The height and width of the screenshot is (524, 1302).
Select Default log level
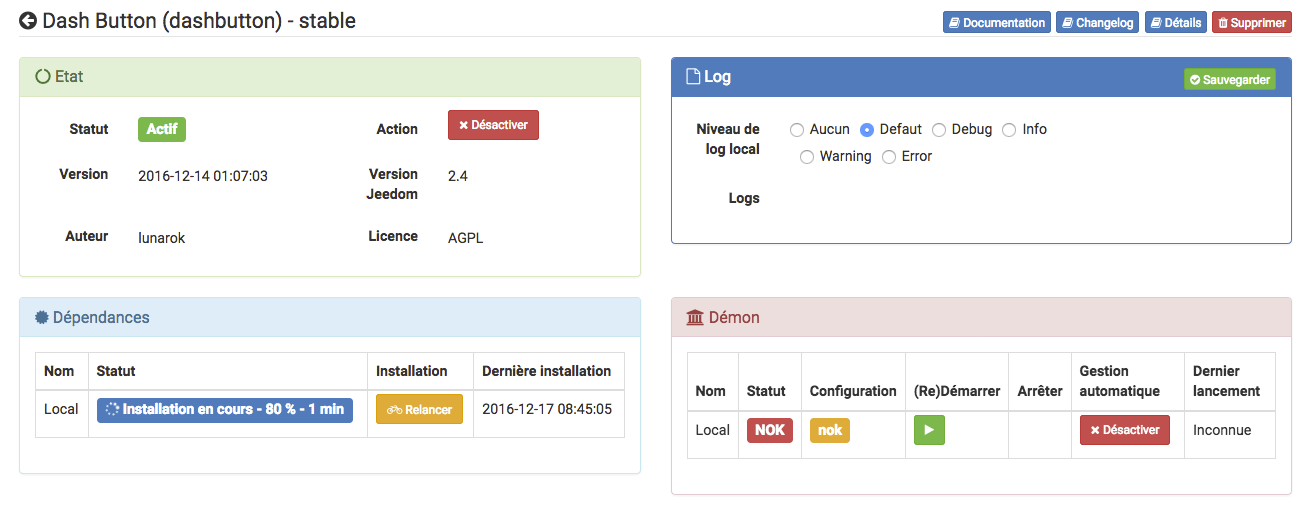coord(867,130)
